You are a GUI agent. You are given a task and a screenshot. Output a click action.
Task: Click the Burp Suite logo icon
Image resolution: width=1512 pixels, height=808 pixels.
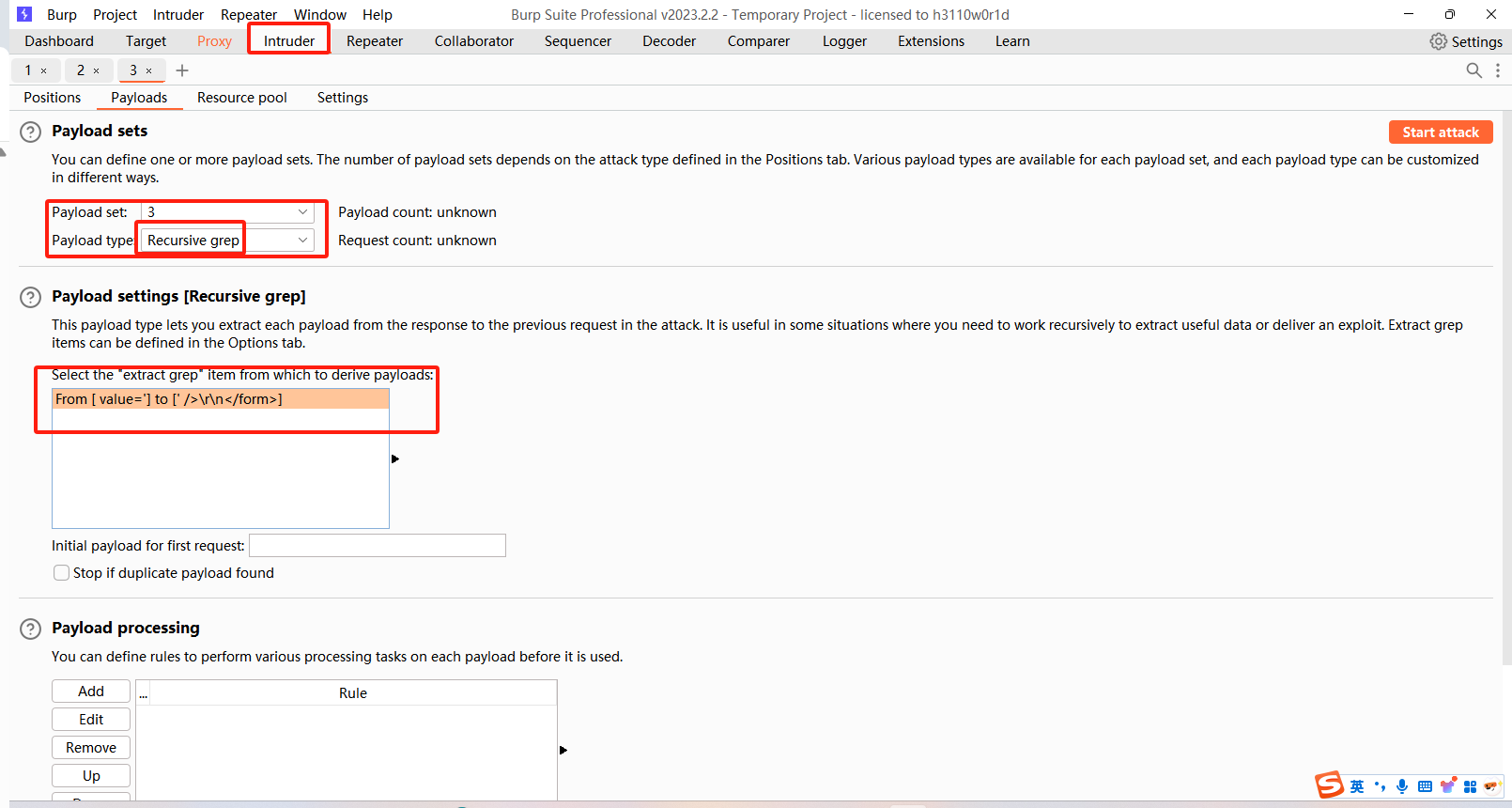click(x=24, y=14)
